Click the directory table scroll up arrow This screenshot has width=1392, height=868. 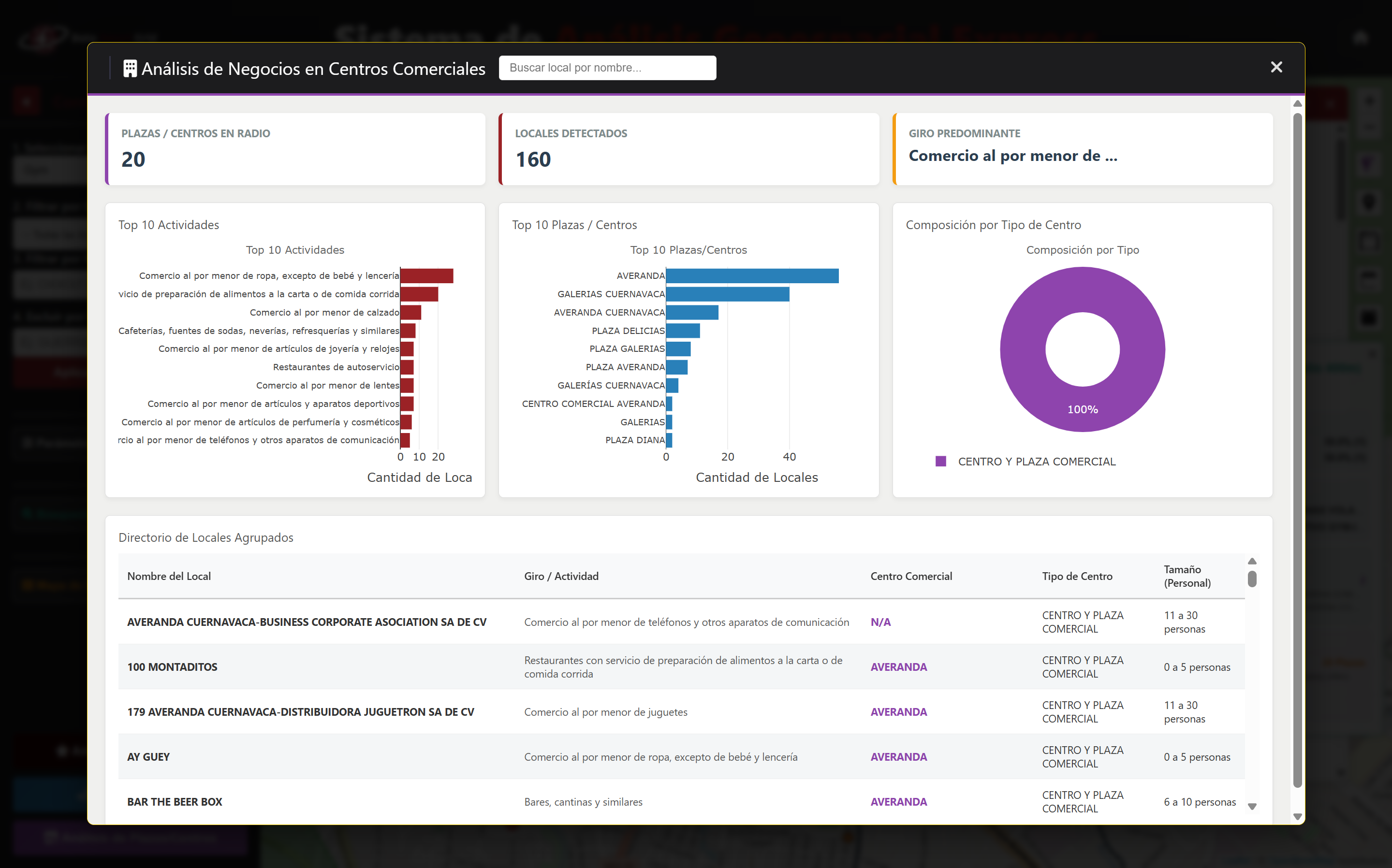coord(1252,561)
